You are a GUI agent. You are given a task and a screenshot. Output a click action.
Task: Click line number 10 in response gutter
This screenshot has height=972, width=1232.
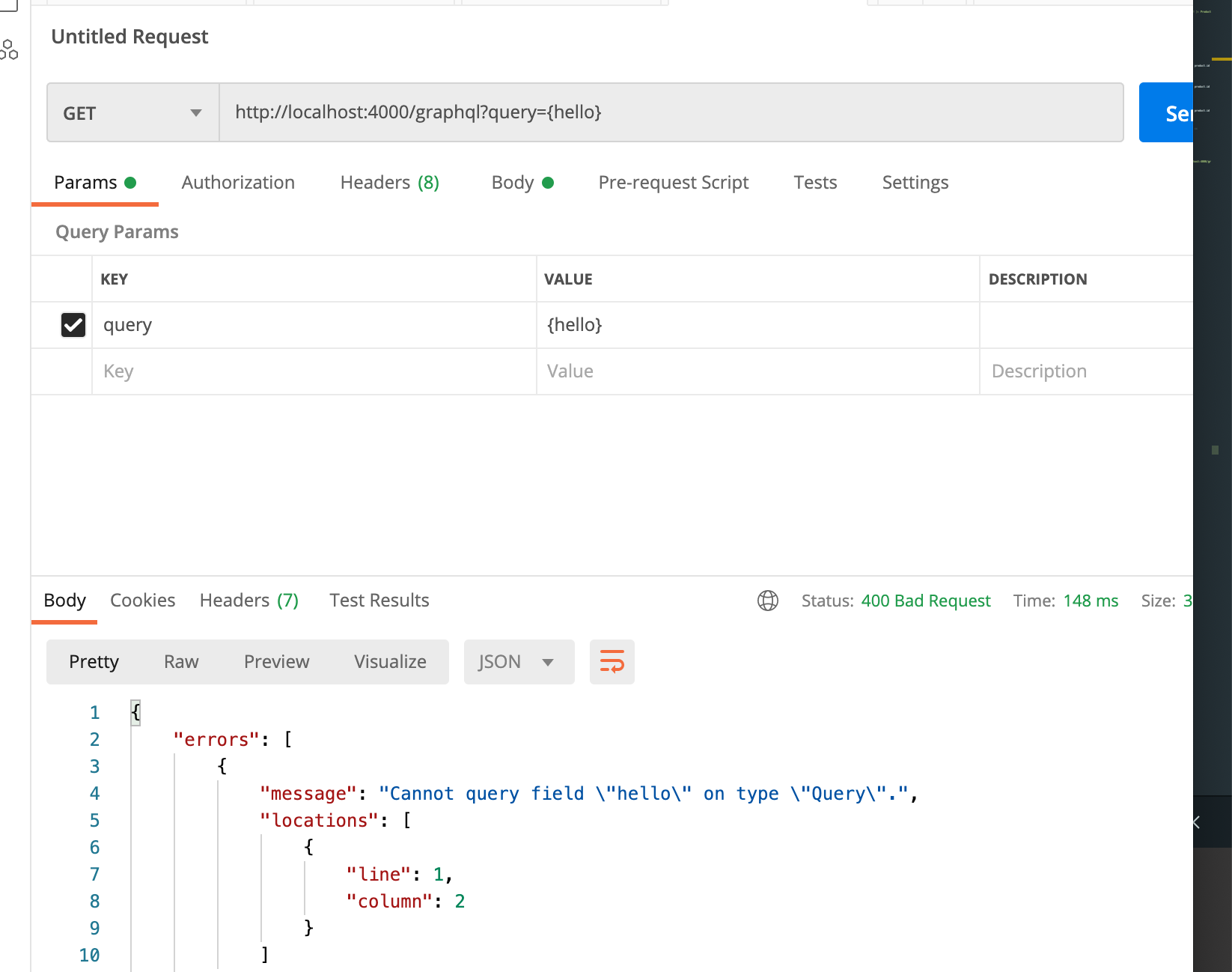[89, 956]
